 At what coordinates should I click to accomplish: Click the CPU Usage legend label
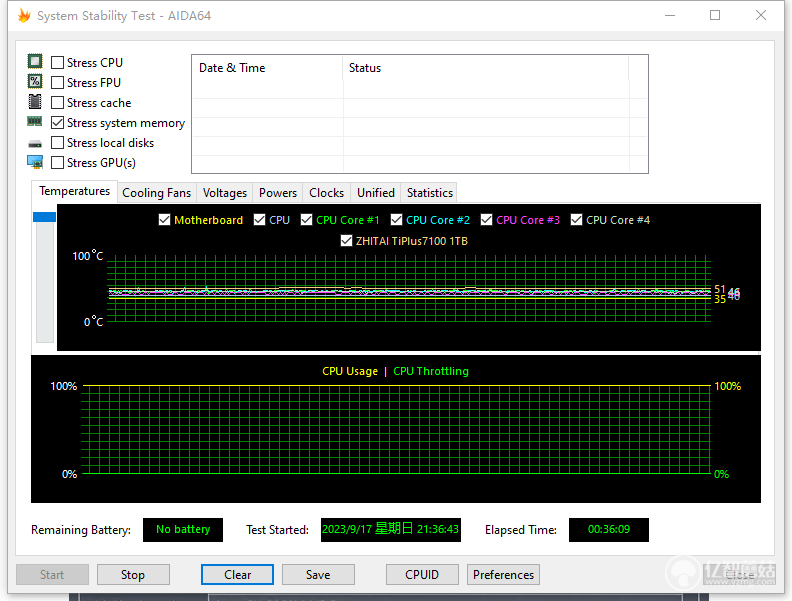tap(350, 371)
